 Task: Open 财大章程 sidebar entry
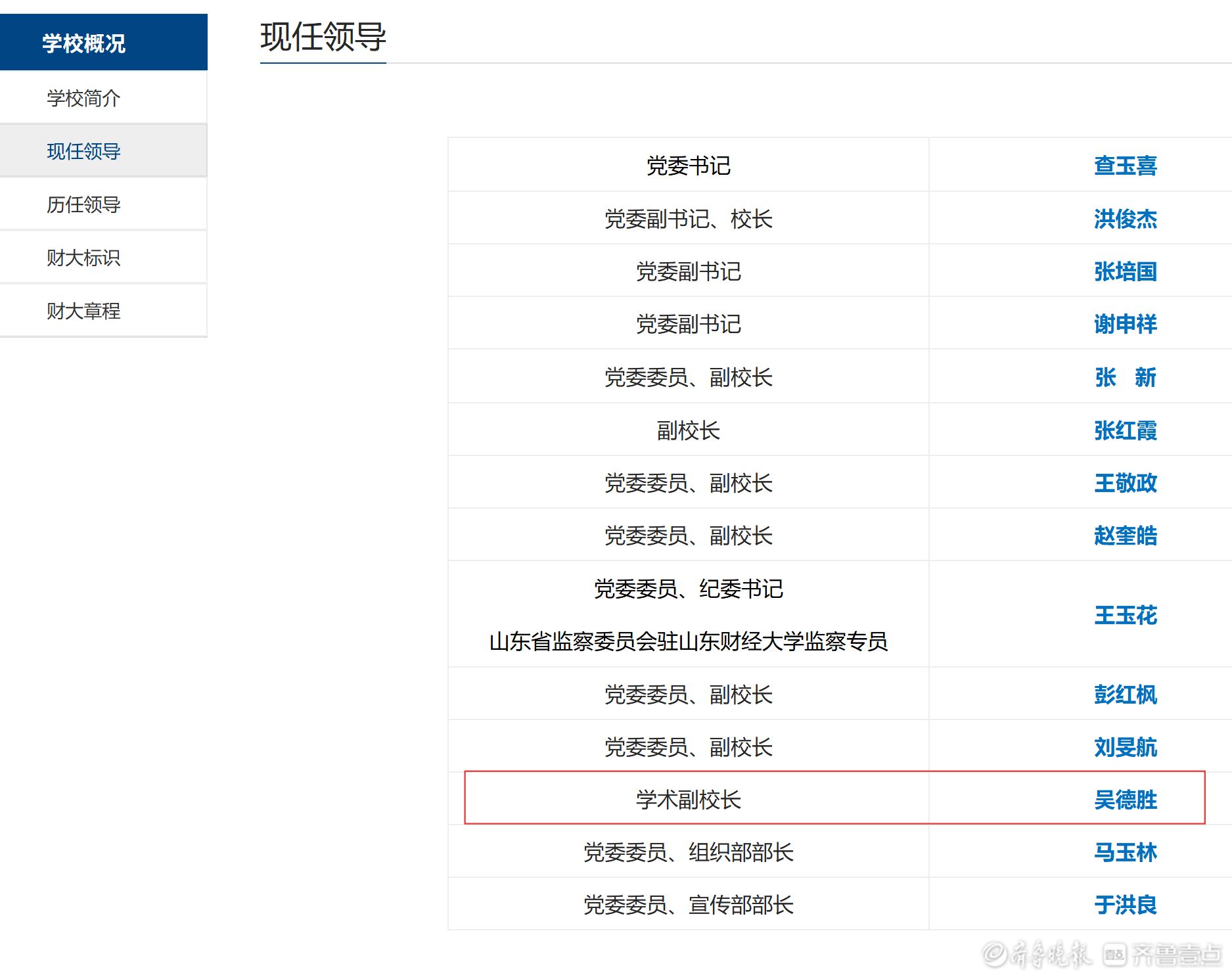coord(83,311)
